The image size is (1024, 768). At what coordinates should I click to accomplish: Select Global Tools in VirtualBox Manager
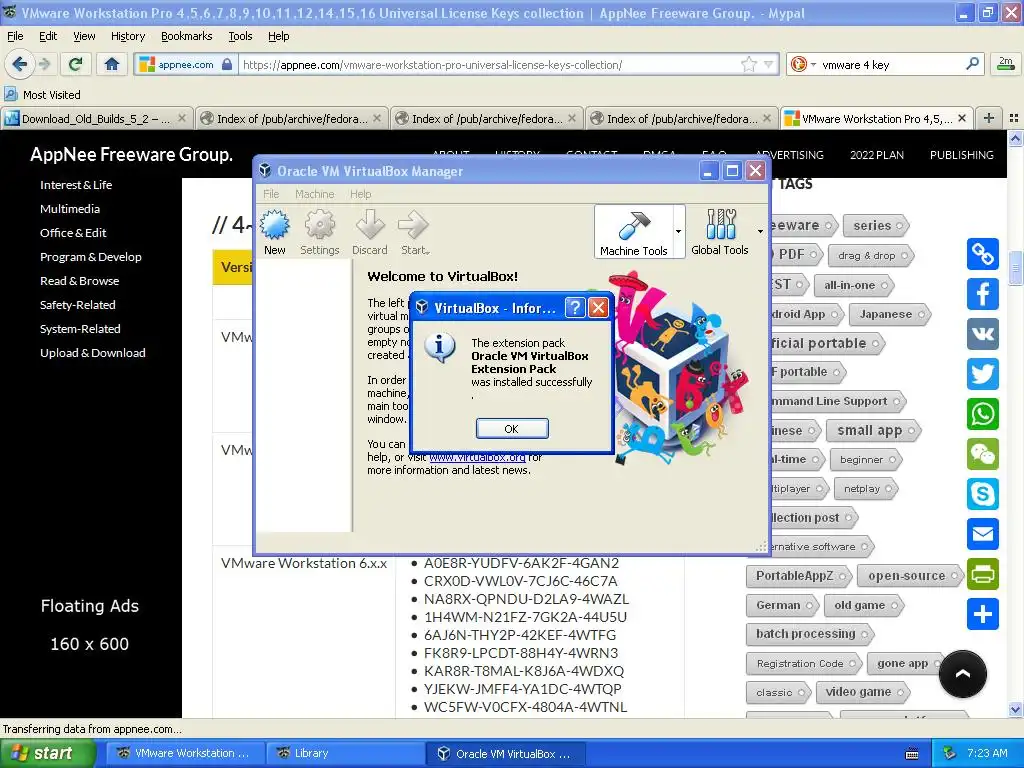[x=720, y=232]
